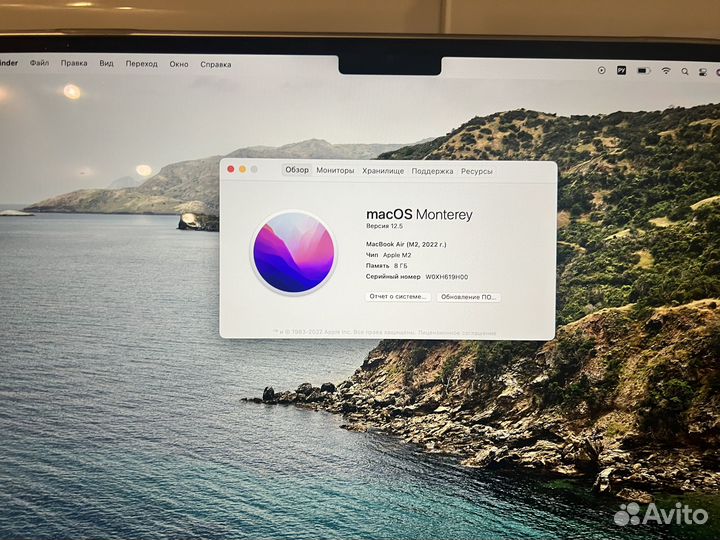
Task: Minimize the About This Mac window
Action: click(242, 169)
